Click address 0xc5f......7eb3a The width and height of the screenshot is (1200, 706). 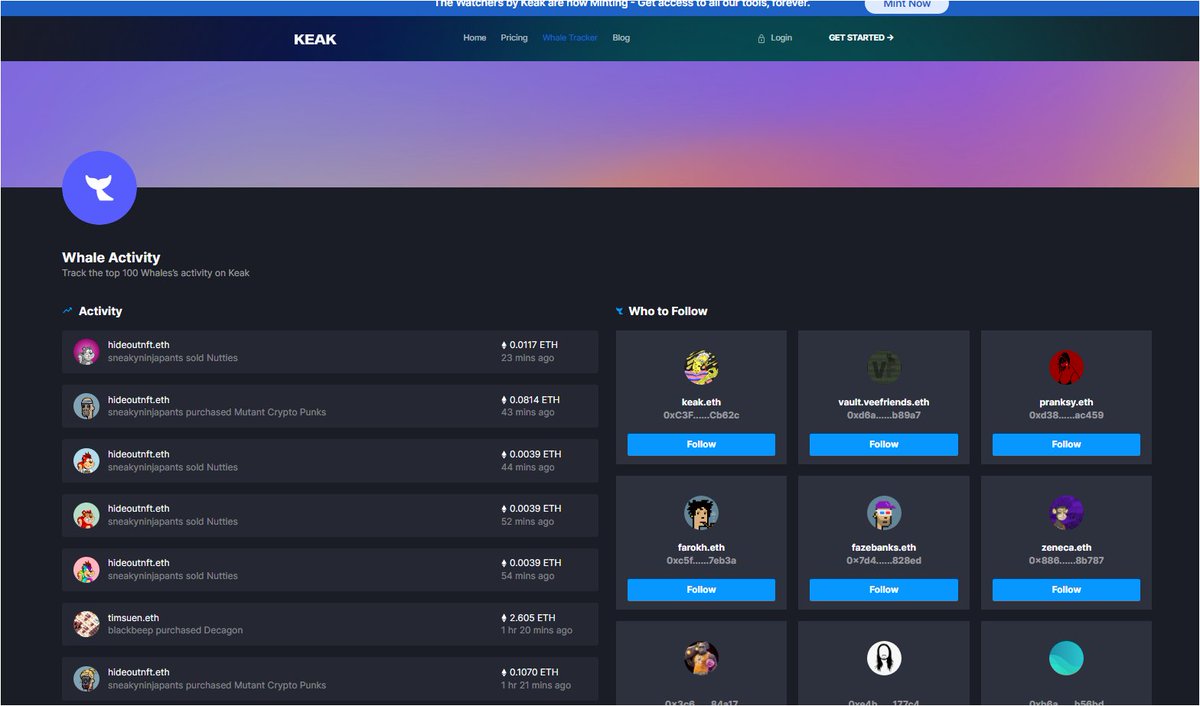(701, 561)
